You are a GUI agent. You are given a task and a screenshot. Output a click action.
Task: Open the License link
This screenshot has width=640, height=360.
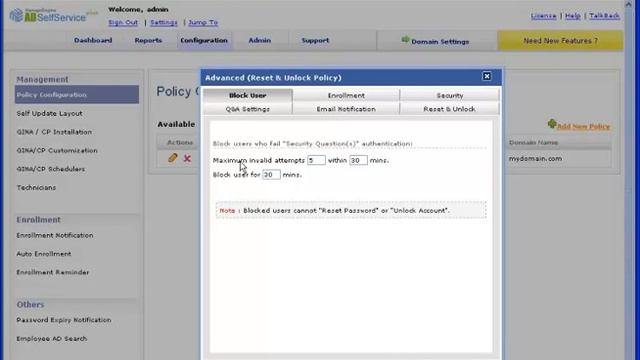543,16
